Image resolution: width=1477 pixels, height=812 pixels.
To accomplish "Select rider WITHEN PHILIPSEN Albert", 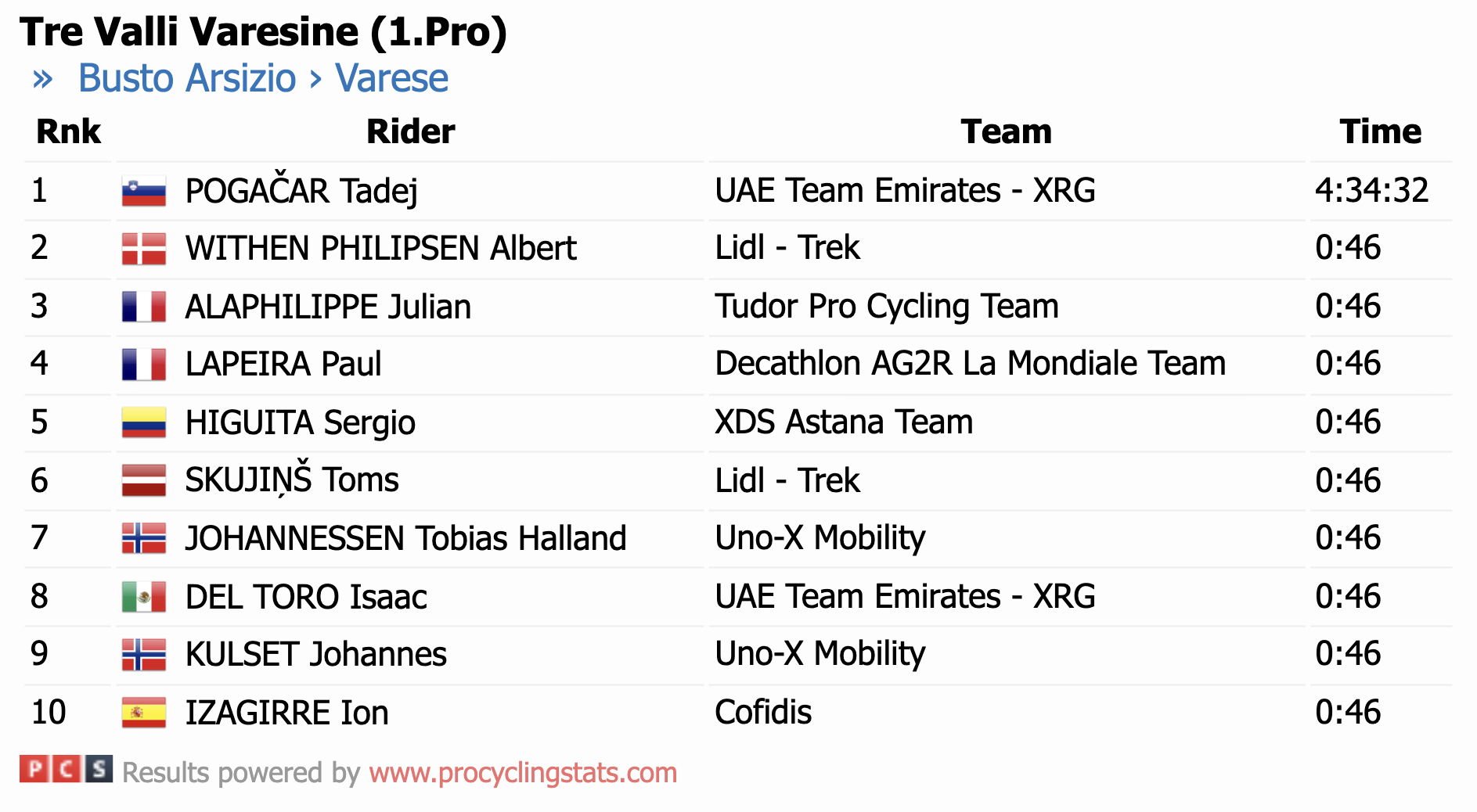I will point(380,249).
